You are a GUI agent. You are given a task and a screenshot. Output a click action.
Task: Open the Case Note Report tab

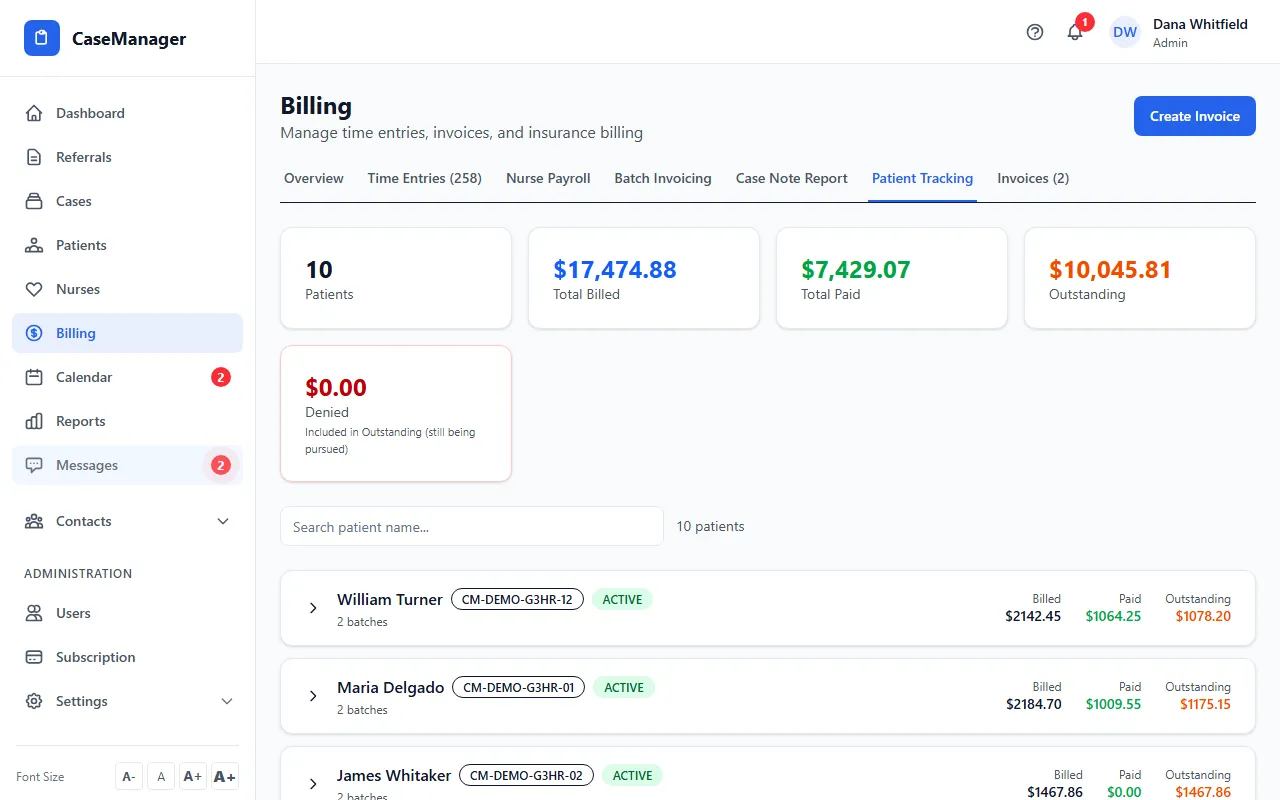[x=792, y=179]
